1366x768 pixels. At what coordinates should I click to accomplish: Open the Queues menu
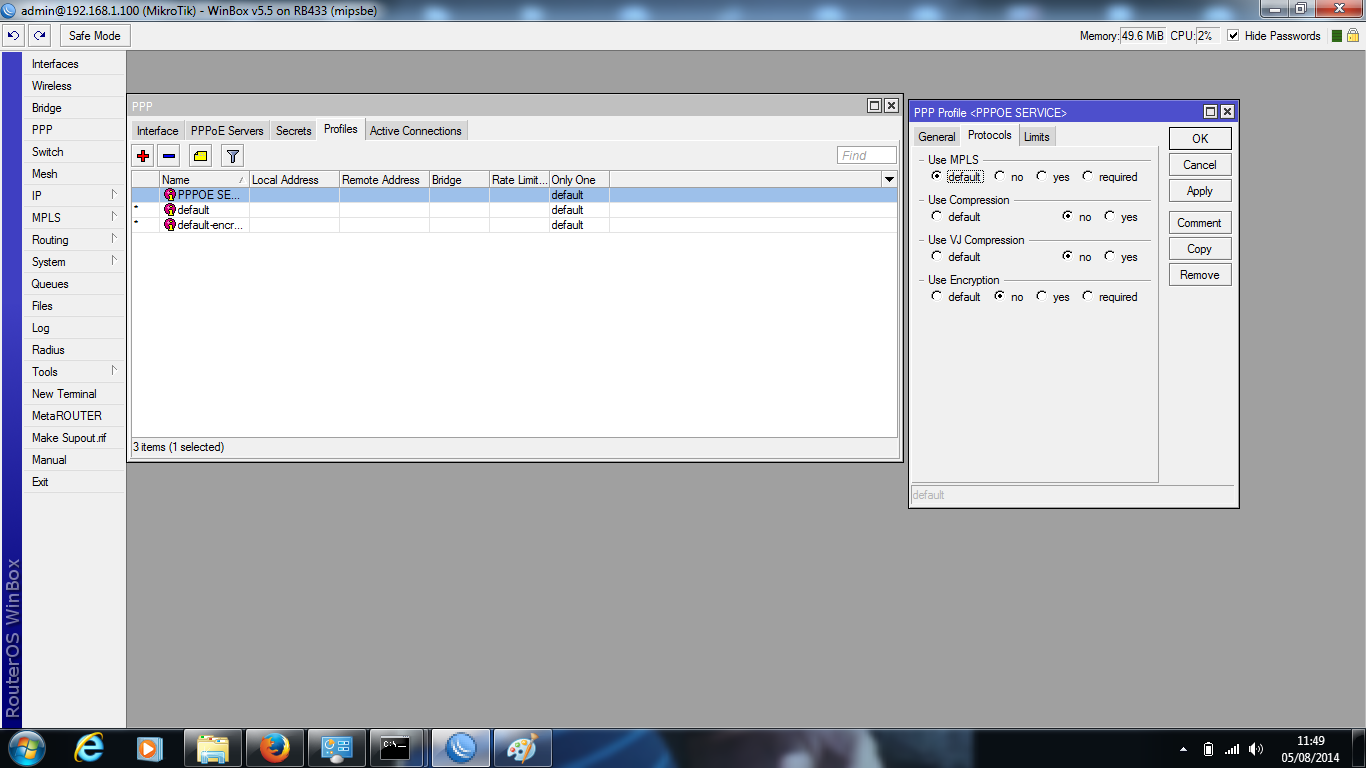tap(74, 284)
